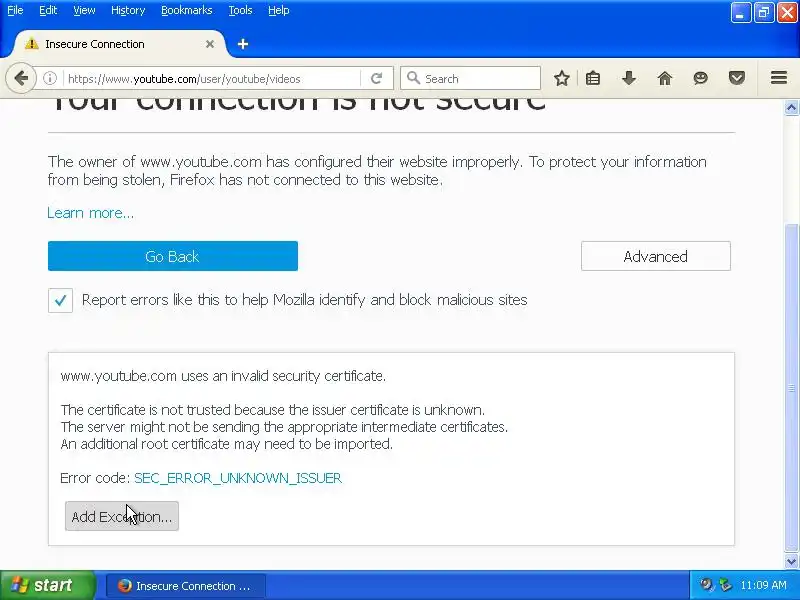Click the 11:09 AM taskbar clock
Viewport: 800px width, 600px height.
[x=763, y=585]
